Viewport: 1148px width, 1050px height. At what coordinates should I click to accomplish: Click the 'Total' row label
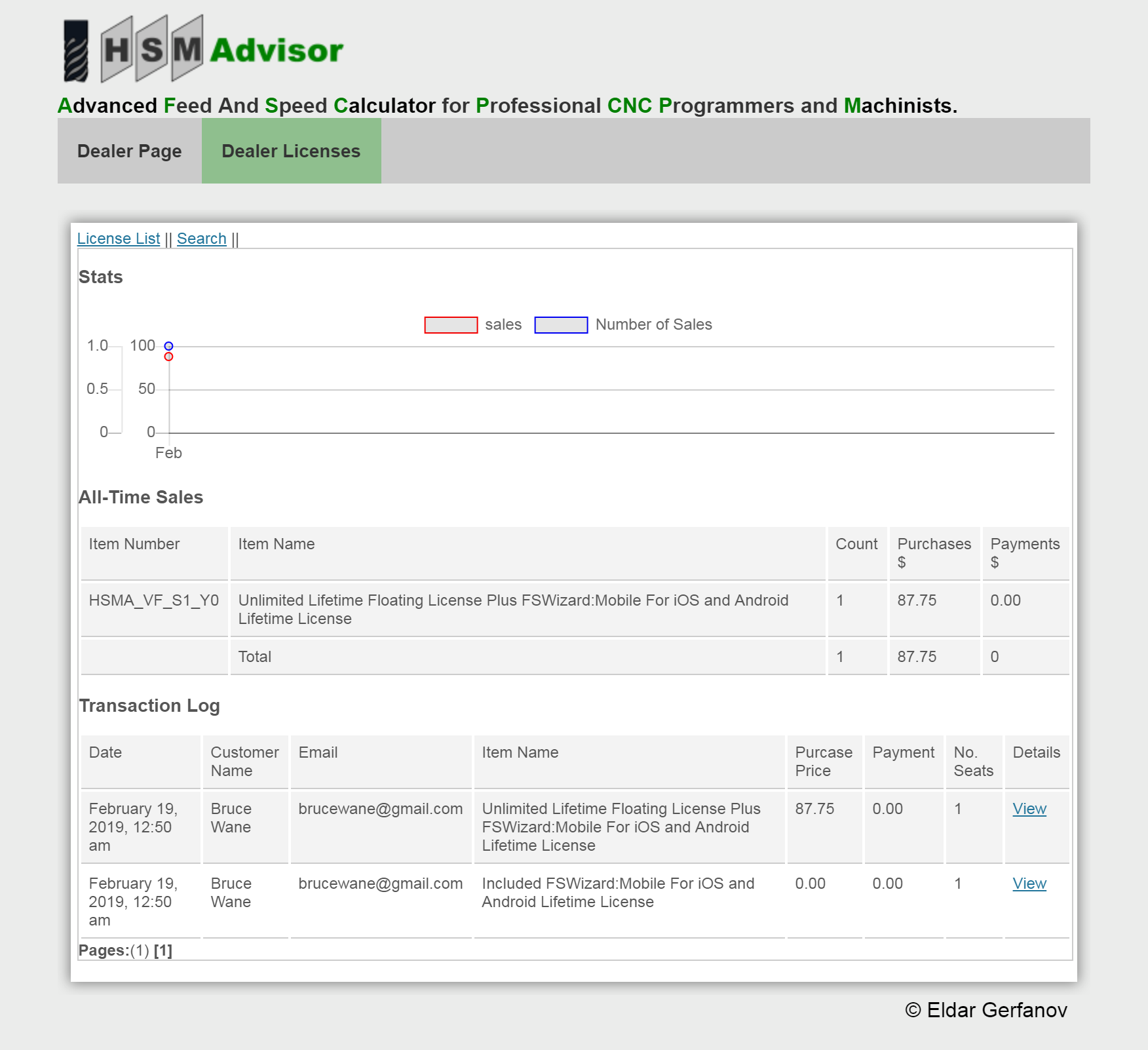[x=255, y=657]
